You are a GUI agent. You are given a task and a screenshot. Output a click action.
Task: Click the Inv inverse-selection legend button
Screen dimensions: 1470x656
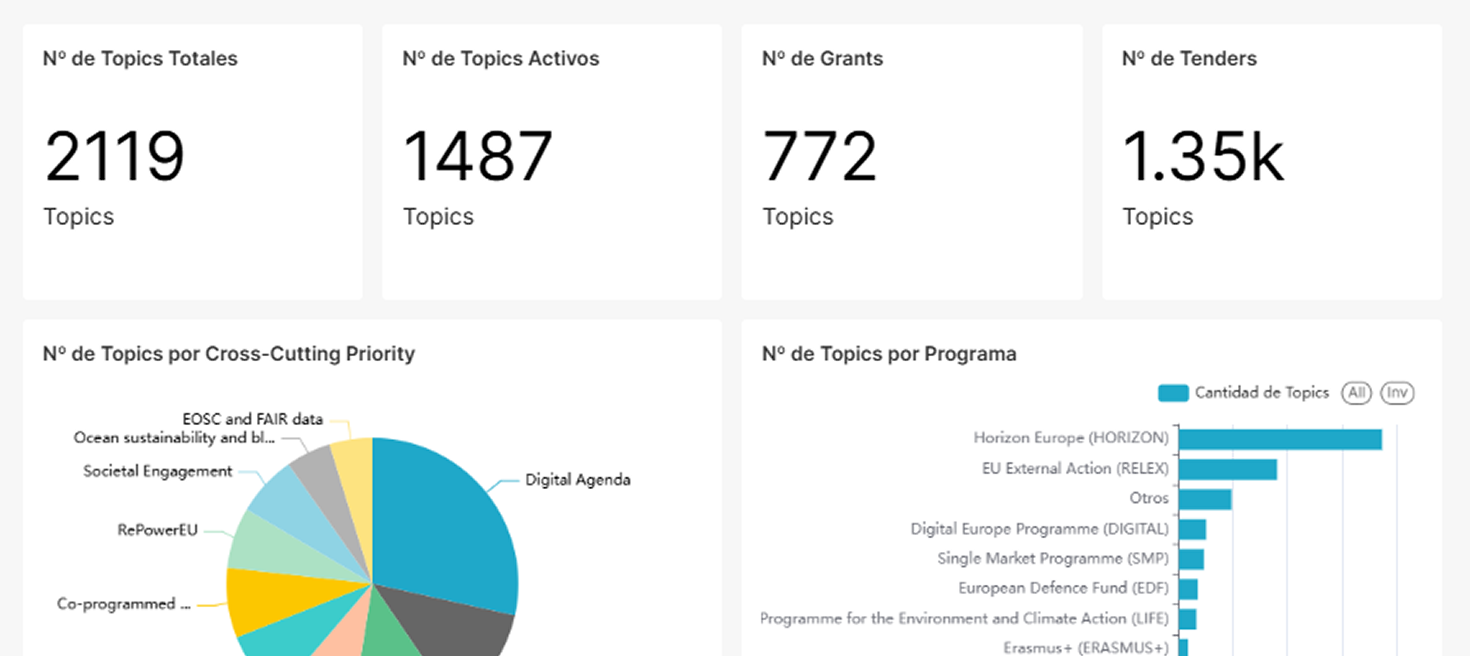[1397, 393]
